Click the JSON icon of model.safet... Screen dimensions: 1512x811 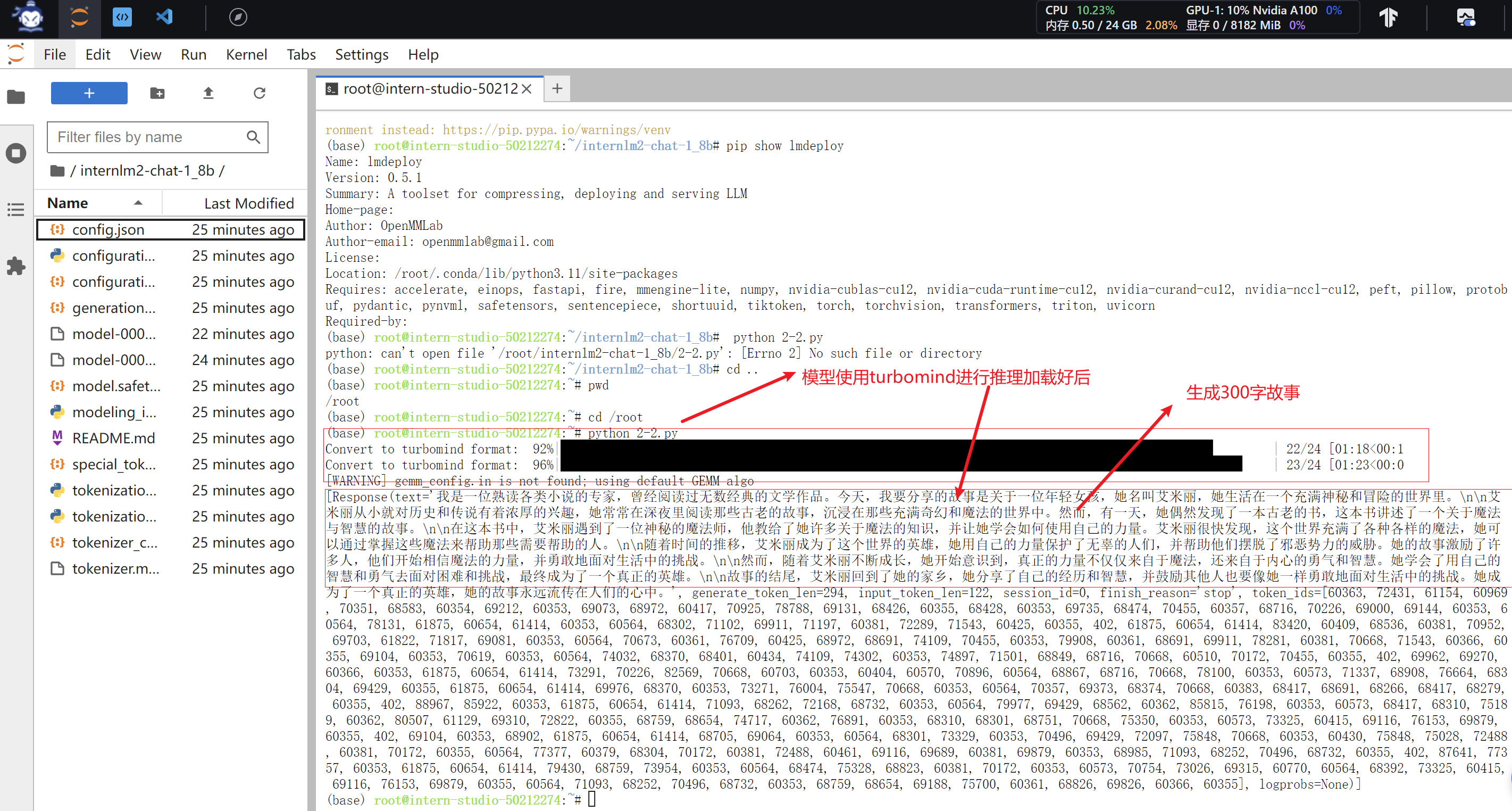(57, 386)
